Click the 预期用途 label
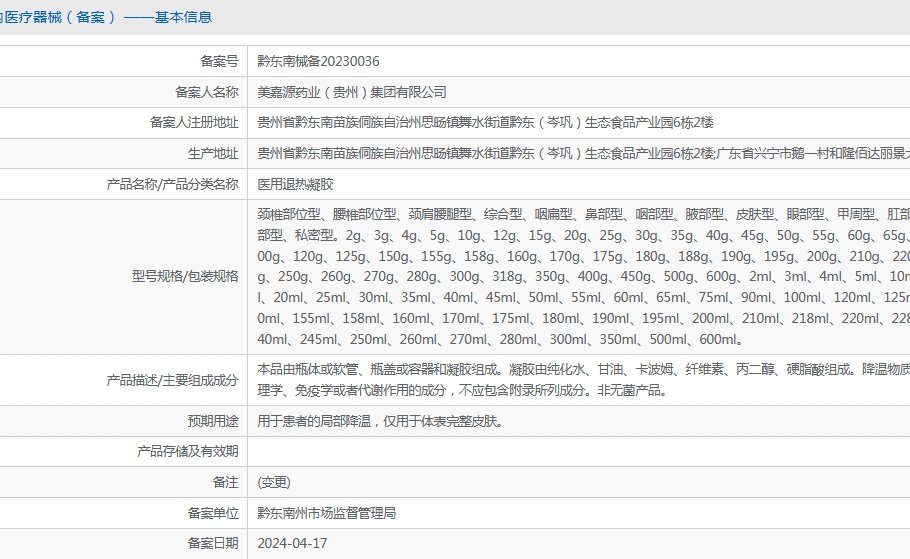 coord(212,421)
